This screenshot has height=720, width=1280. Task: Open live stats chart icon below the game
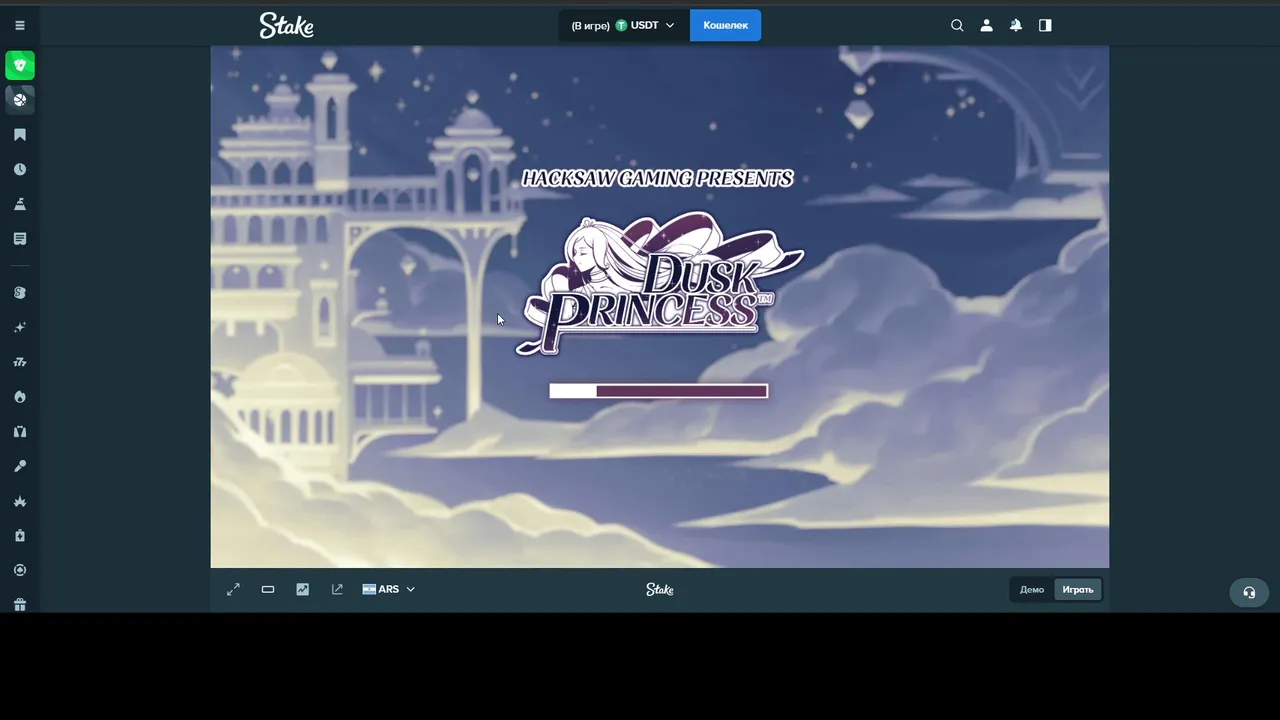tap(302, 590)
